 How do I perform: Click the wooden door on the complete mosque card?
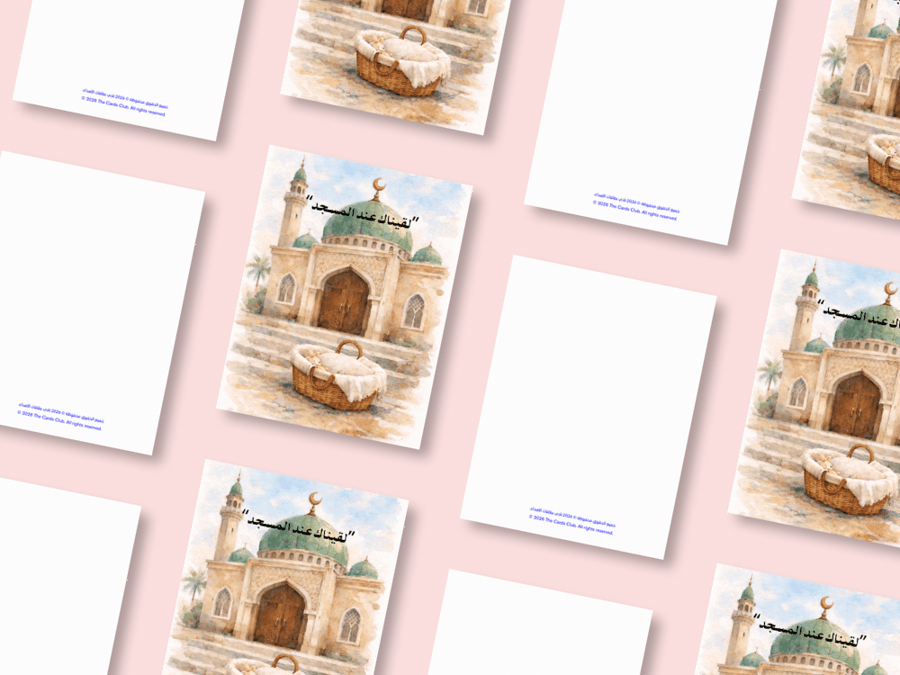344,302
